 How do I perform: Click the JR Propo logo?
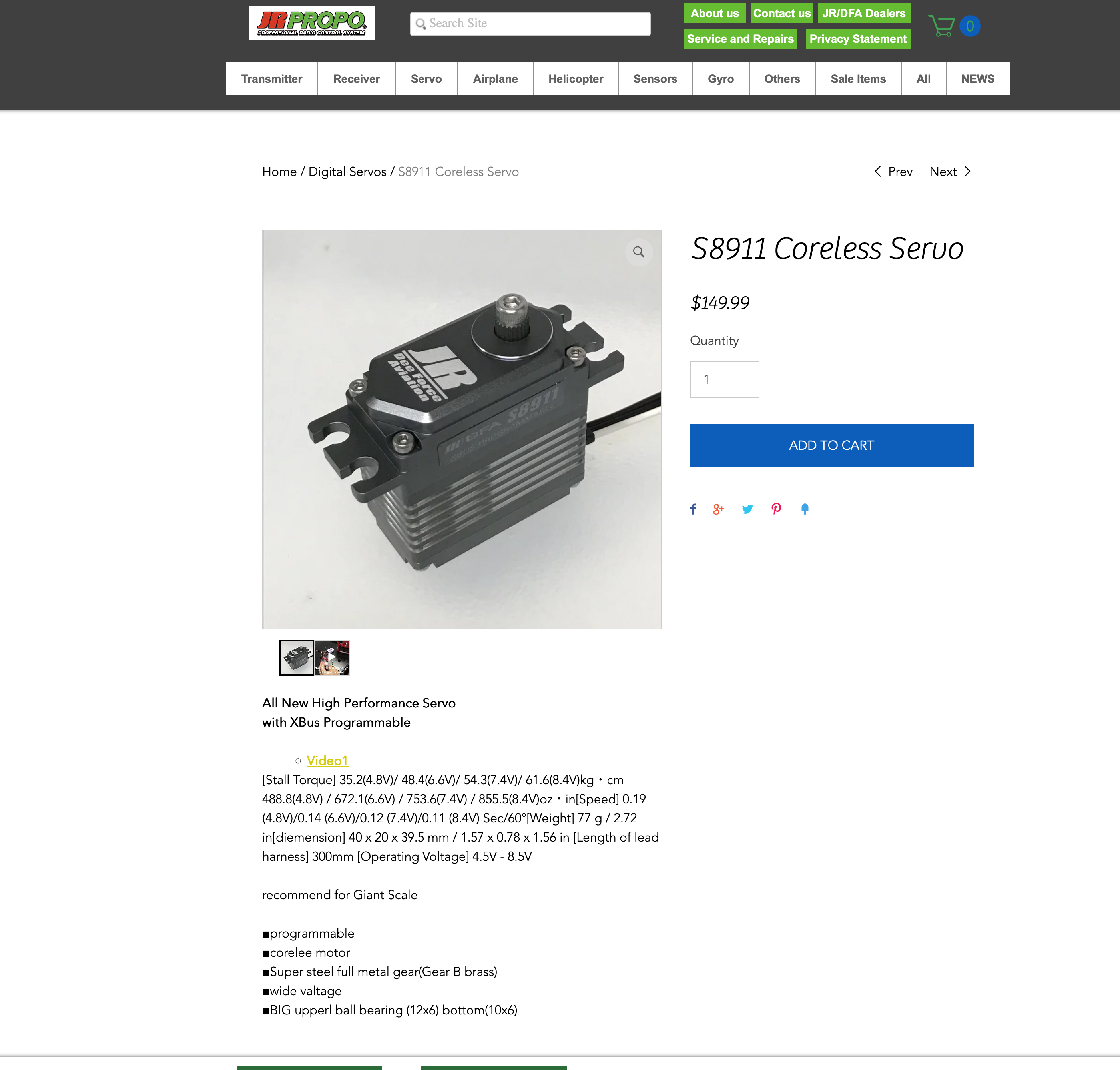coord(311,23)
